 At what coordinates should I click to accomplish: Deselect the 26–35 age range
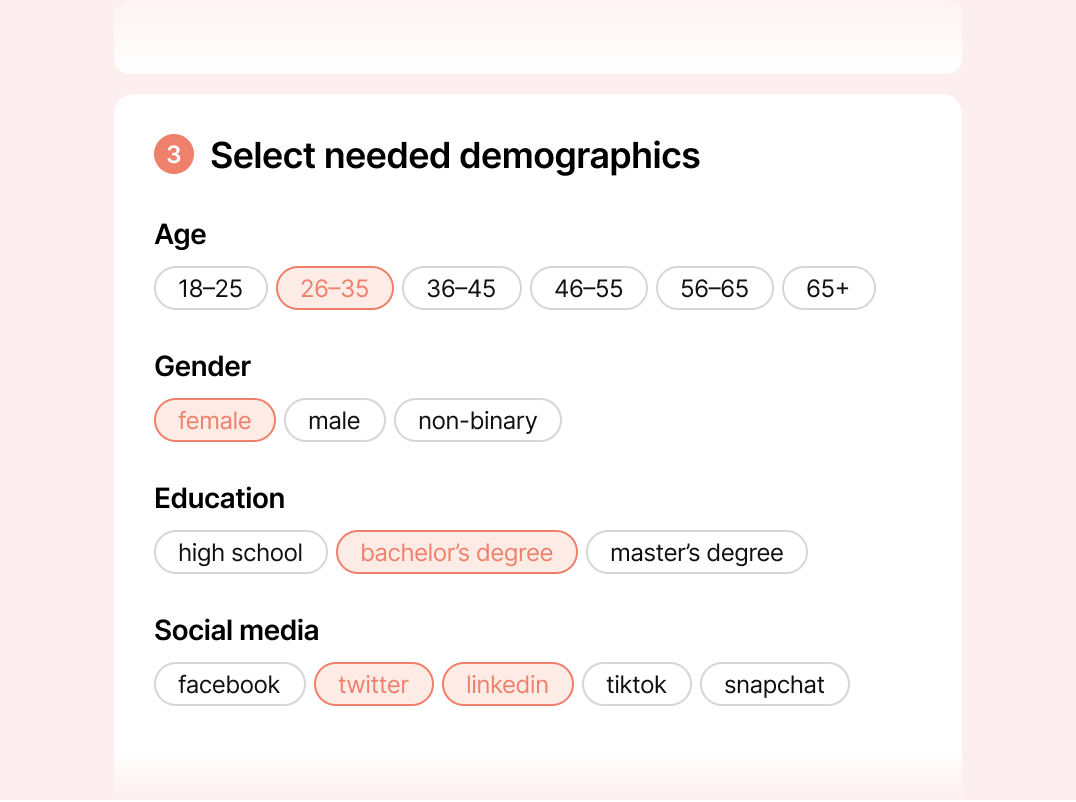(335, 288)
